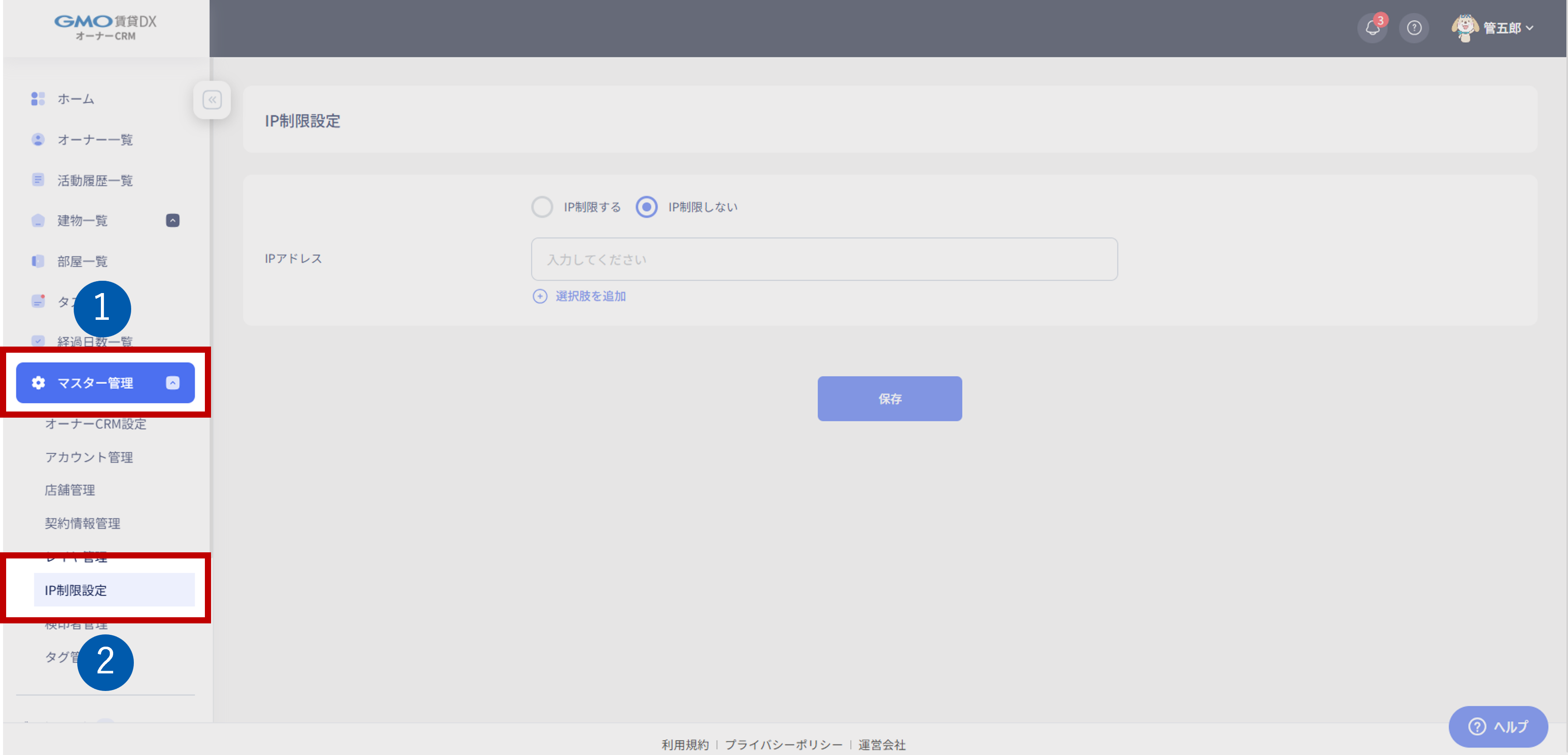This screenshot has width=1568, height=755.
Task: Click the ホーム icon in sidebar
Action: 38,99
